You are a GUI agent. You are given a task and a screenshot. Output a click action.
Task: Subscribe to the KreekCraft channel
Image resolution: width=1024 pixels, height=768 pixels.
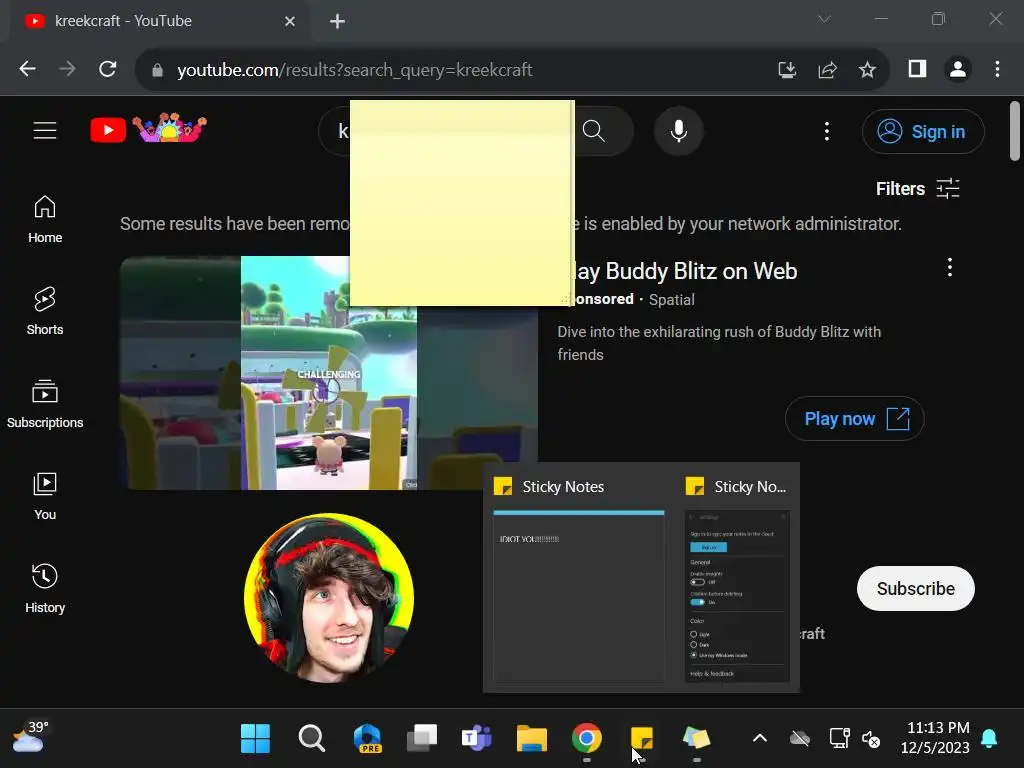tap(916, 588)
